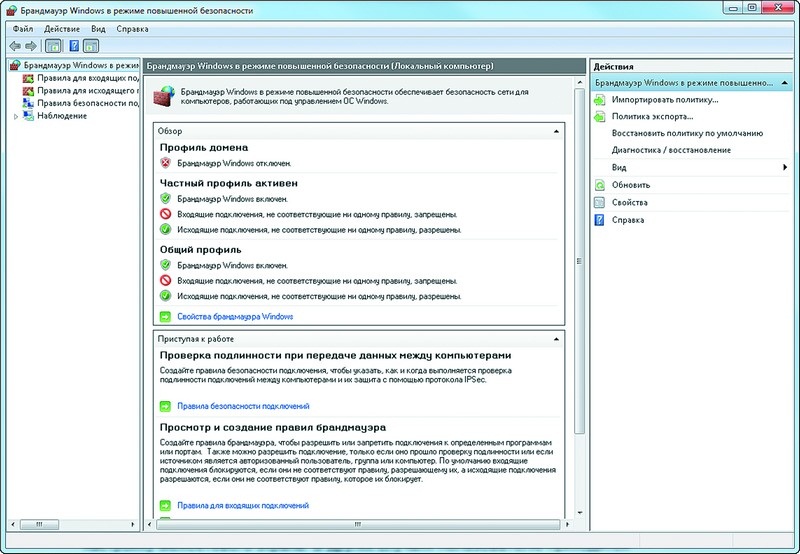Click the refresh icon beside Обновить
Screen dimensions: 800x554
point(599,185)
